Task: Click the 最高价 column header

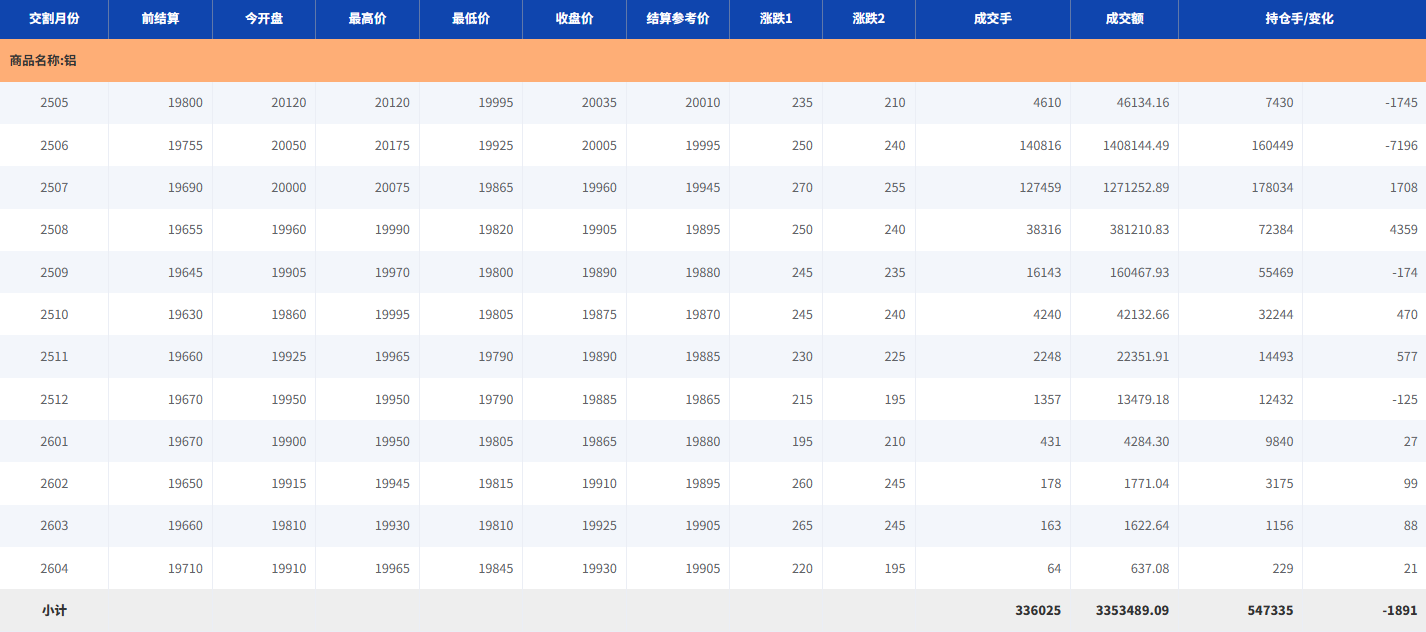Action: pyautogui.click(x=367, y=19)
